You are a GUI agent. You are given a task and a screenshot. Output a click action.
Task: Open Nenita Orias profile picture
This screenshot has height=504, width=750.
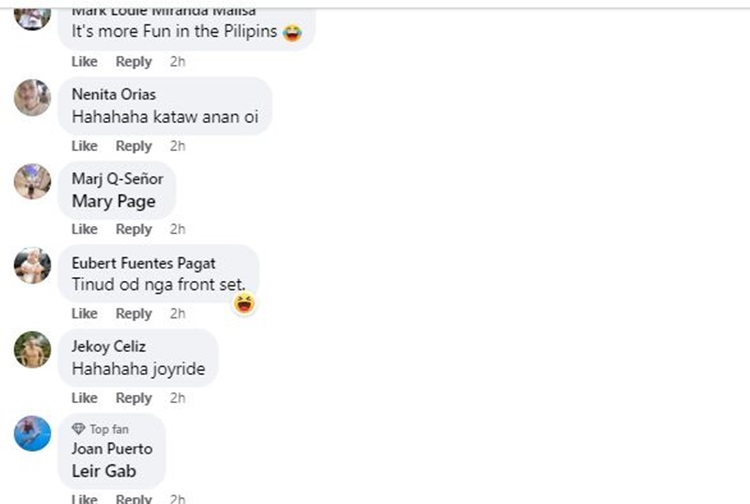32,98
